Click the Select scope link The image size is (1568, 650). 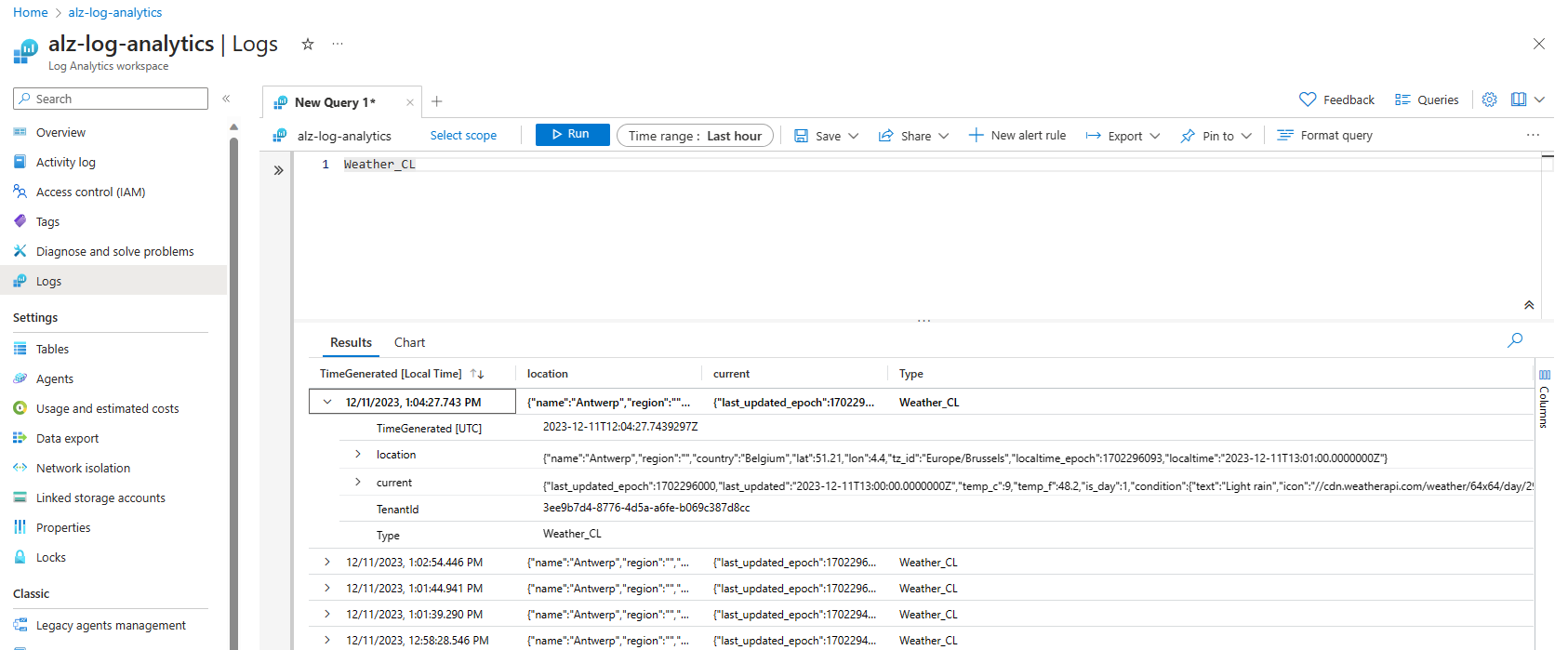(463, 136)
